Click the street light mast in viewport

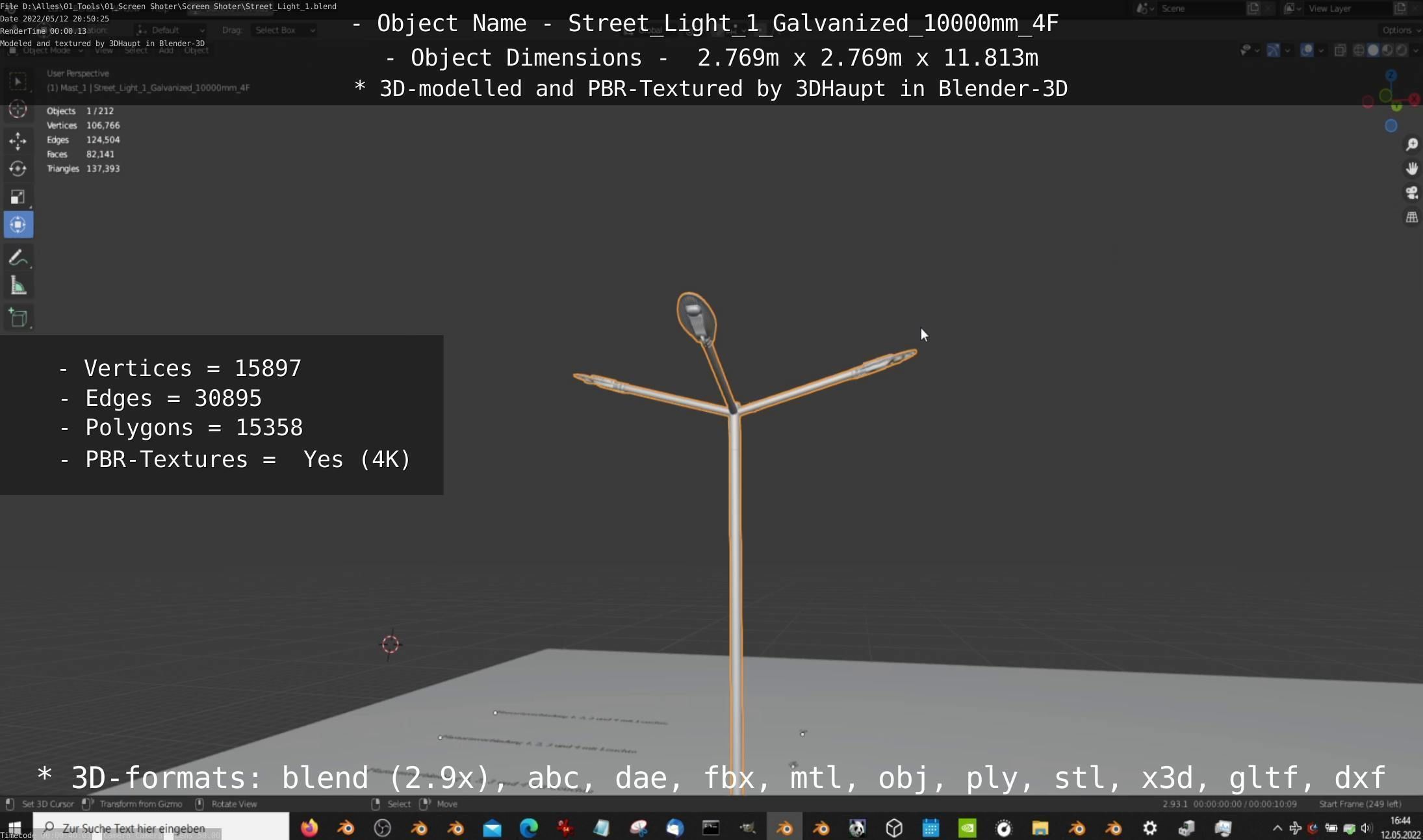tap(736, 585)
